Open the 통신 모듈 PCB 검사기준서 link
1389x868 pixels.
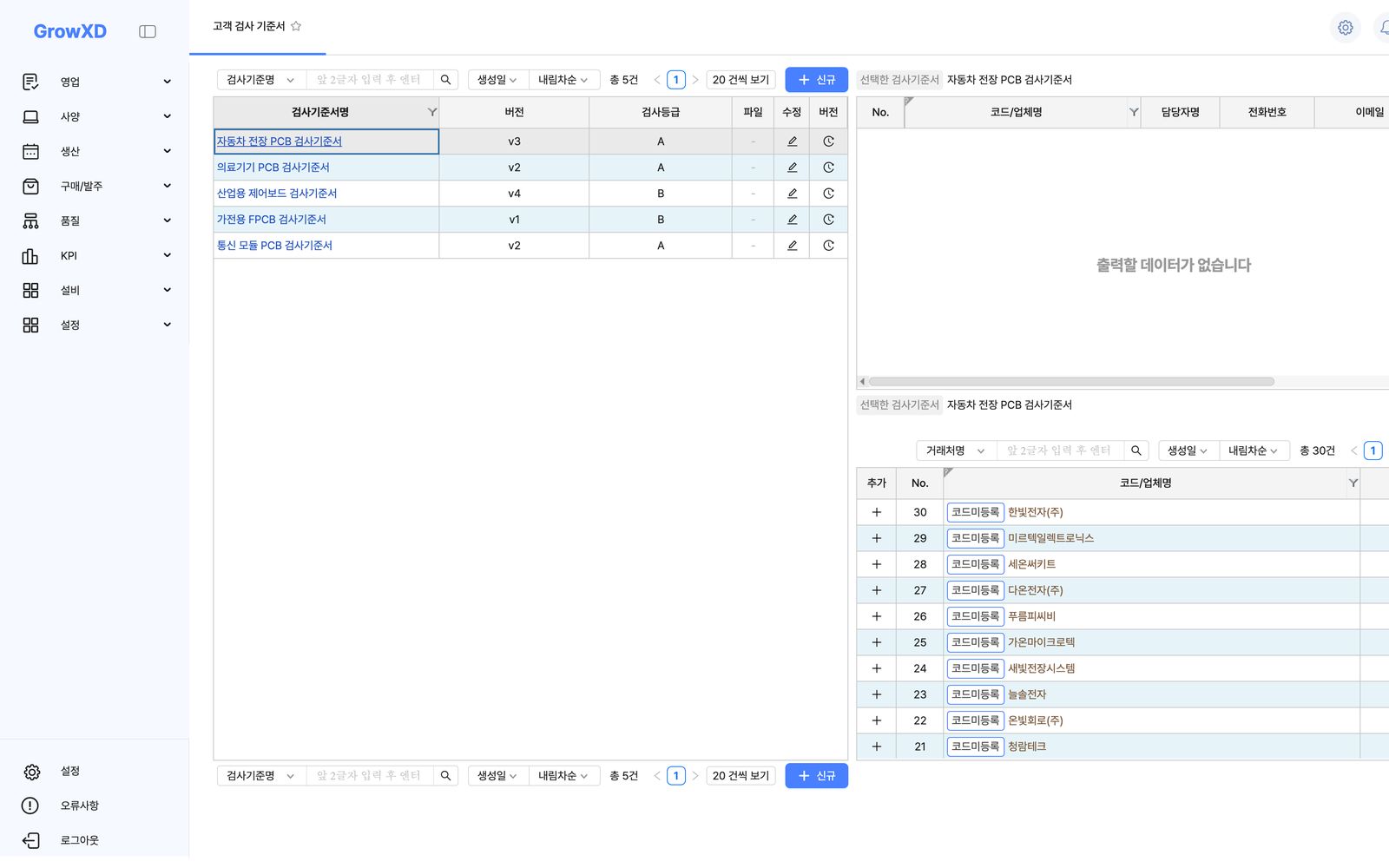click(x=274, y=246)
